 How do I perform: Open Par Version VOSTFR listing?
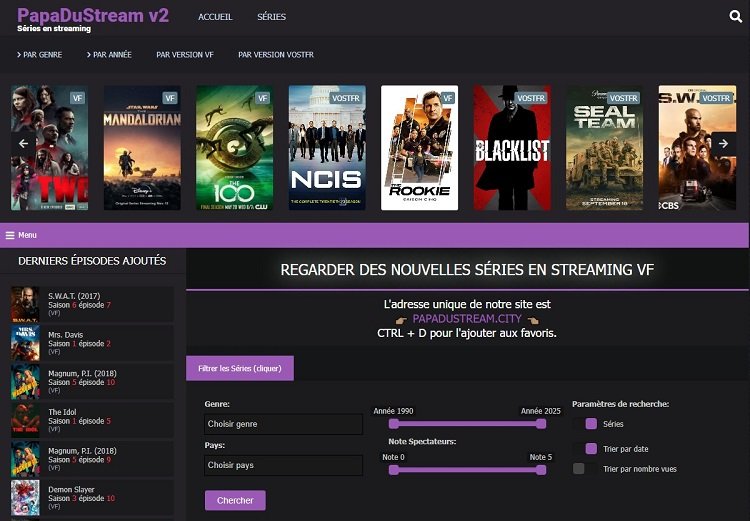tap(276, 55)
